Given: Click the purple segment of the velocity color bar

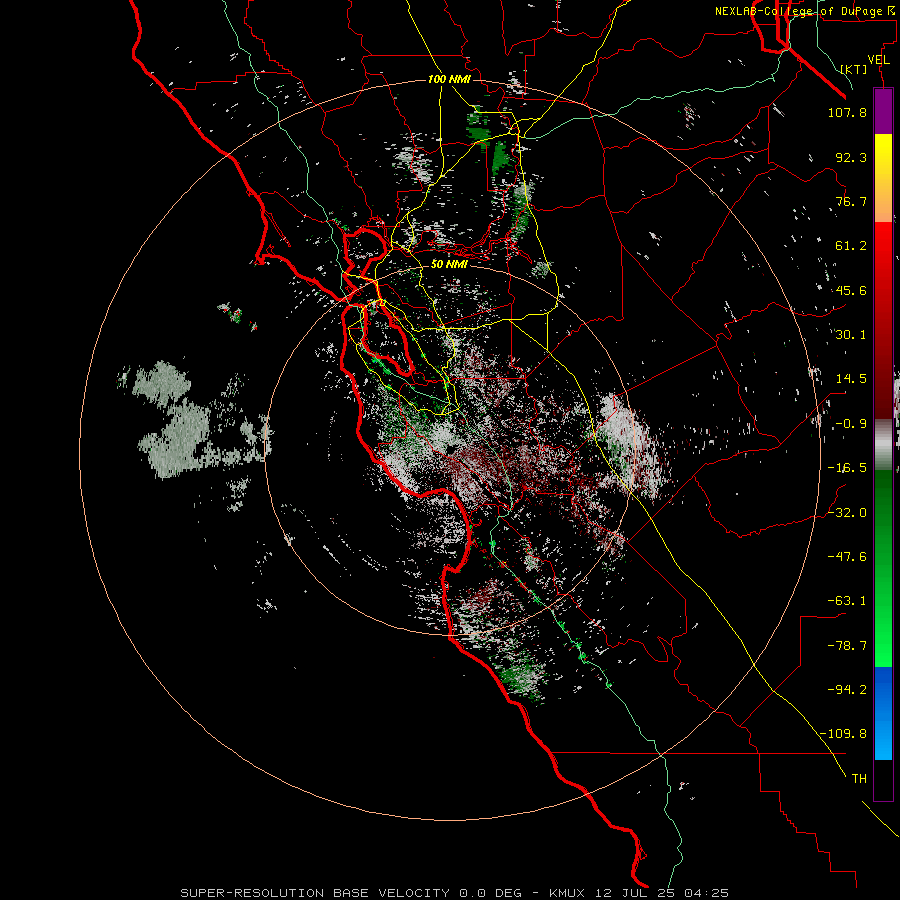Looking at the screenshot, I should point(883,111).
